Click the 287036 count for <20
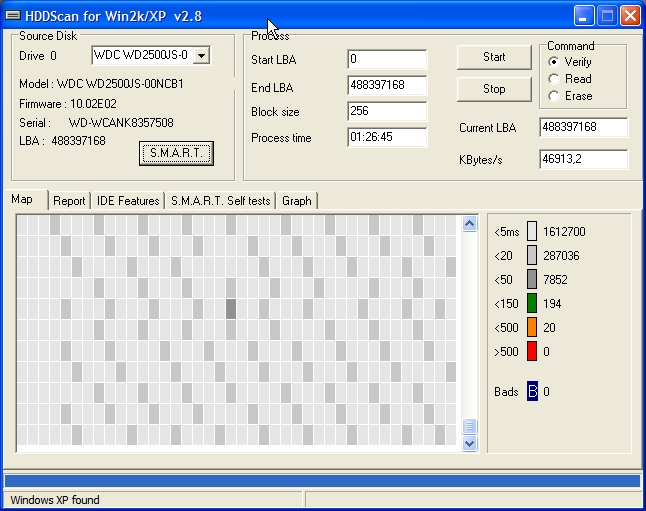Screen dimensions: 646x511 (x=561, y=256)
